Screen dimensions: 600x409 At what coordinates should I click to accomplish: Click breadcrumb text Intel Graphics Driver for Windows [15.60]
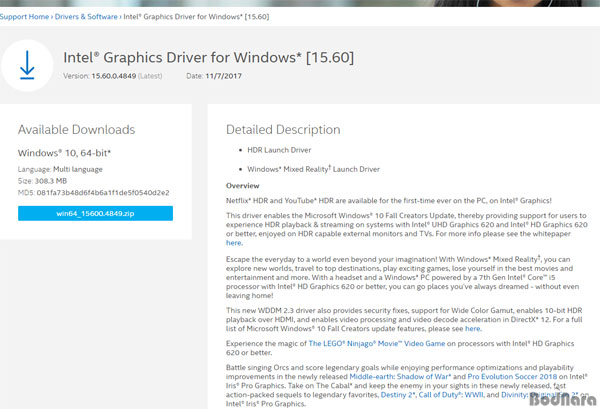tap(196, 17)
